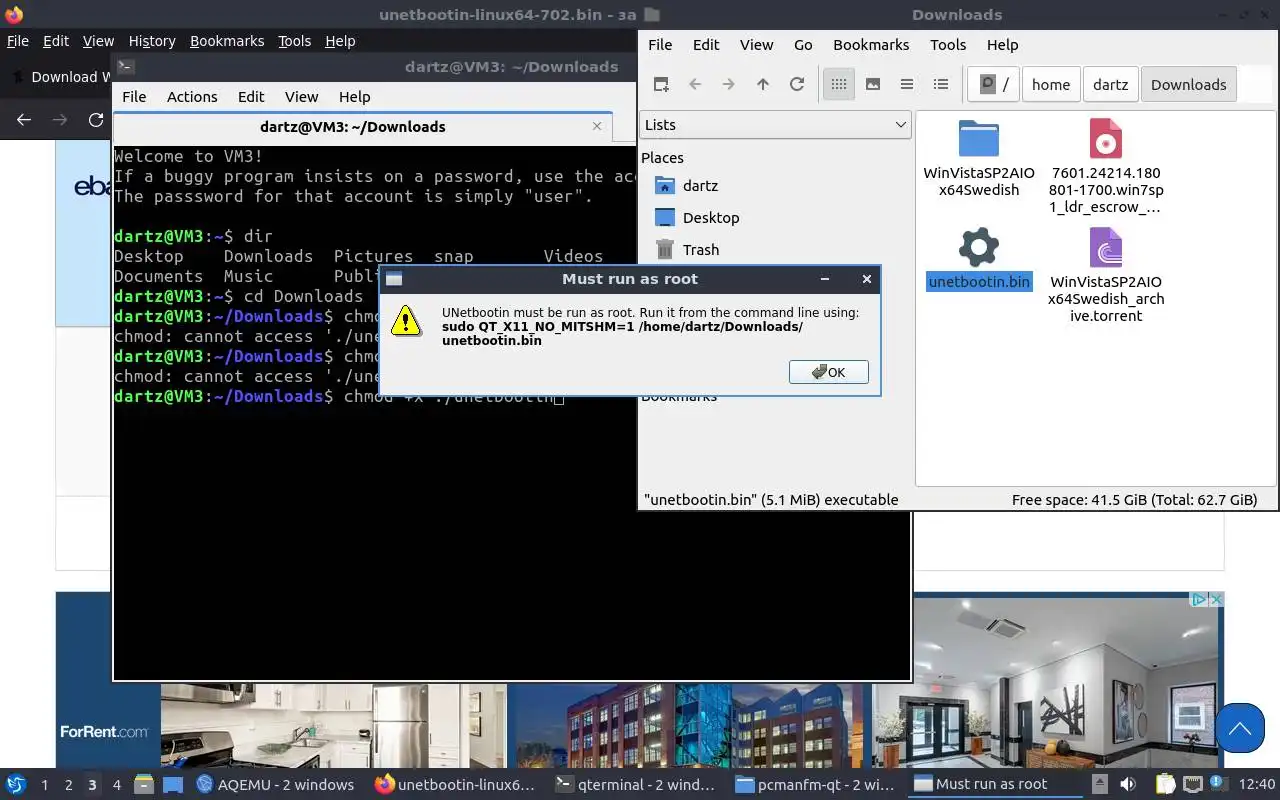
Task: Open unetbootin-linux64 Firefox taskbar entry
Action: tap(455, 785)
